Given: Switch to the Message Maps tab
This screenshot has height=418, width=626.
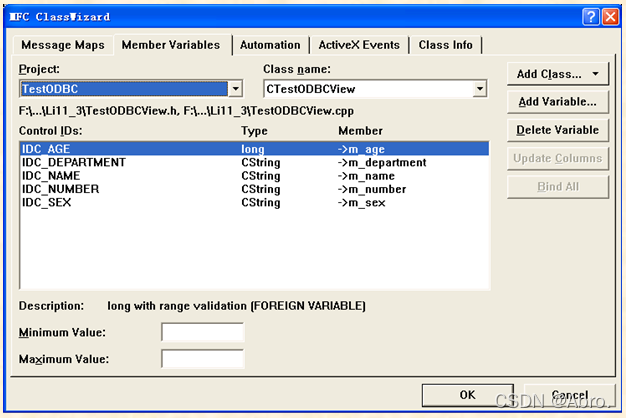Looking at the screenshot, I should pyautogui.click(x=63, y=45).
